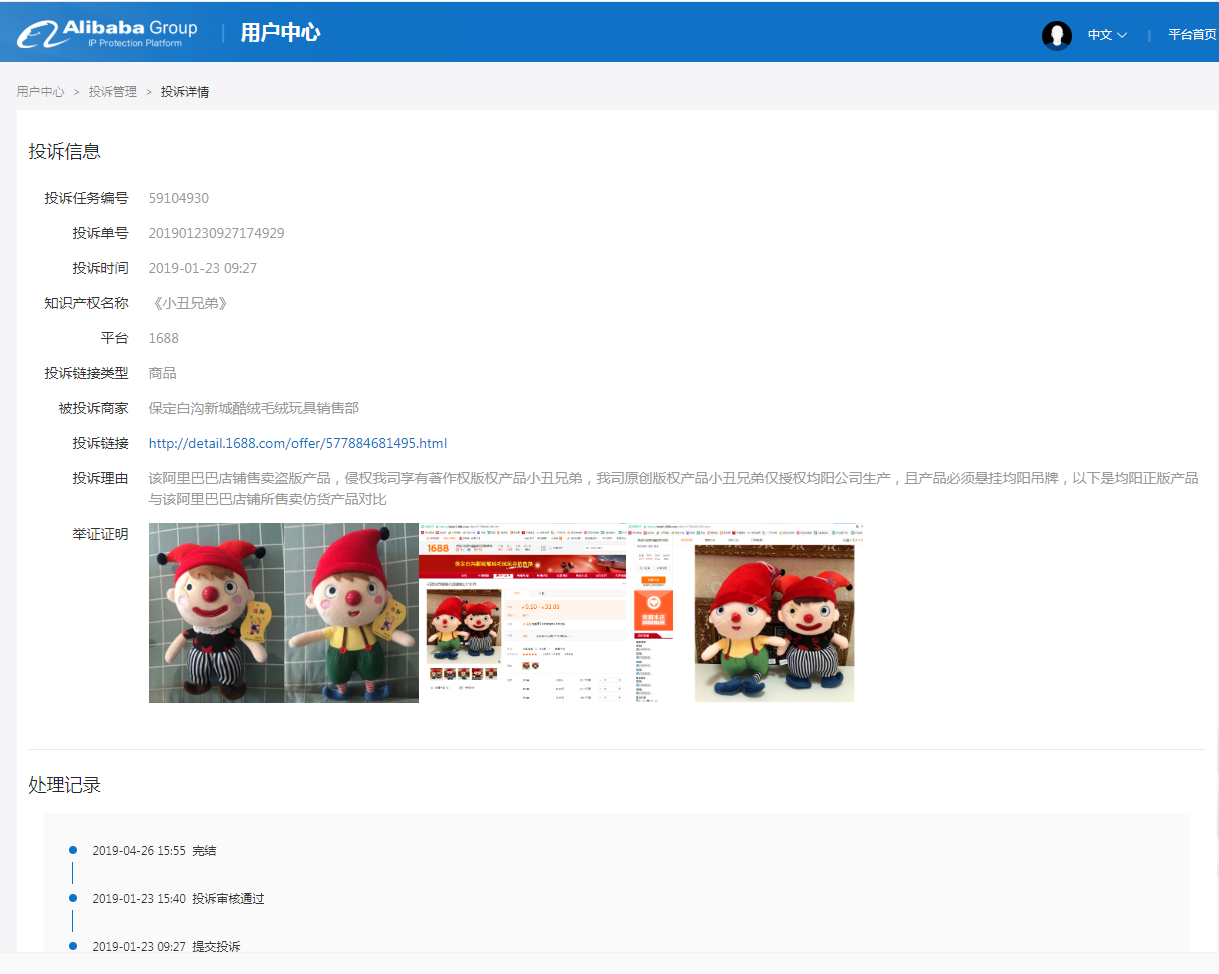Select complaint time 2019-01-23 09:27 value
Image resolution: width=1219 pixels, height=974 pixels.
point(203,268)
